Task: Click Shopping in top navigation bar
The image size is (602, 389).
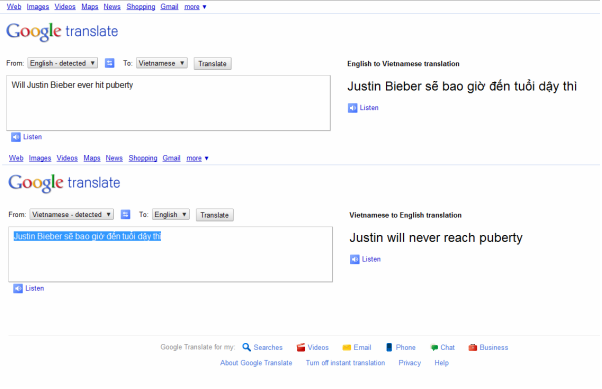Action: 141,7
